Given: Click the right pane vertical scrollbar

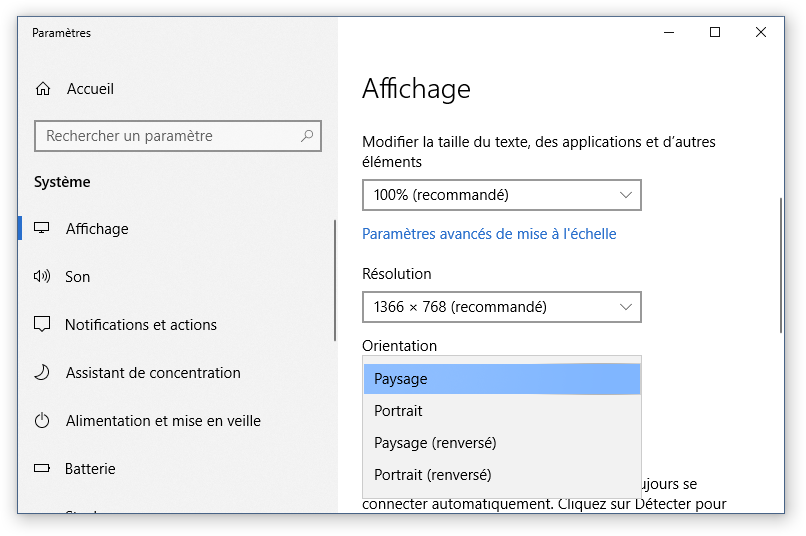Looking at the screenshot, I should pyautogui.click(x=780, y=265).
